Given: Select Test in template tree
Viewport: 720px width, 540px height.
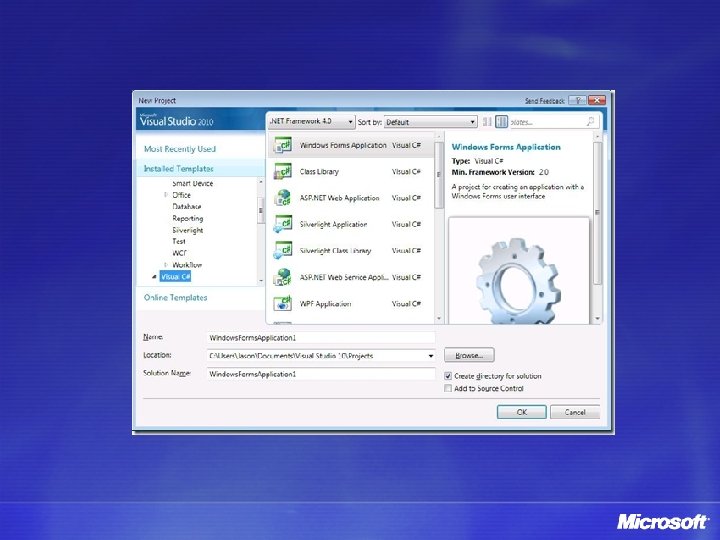Looking at the screenshot, I should pos(179,242).
